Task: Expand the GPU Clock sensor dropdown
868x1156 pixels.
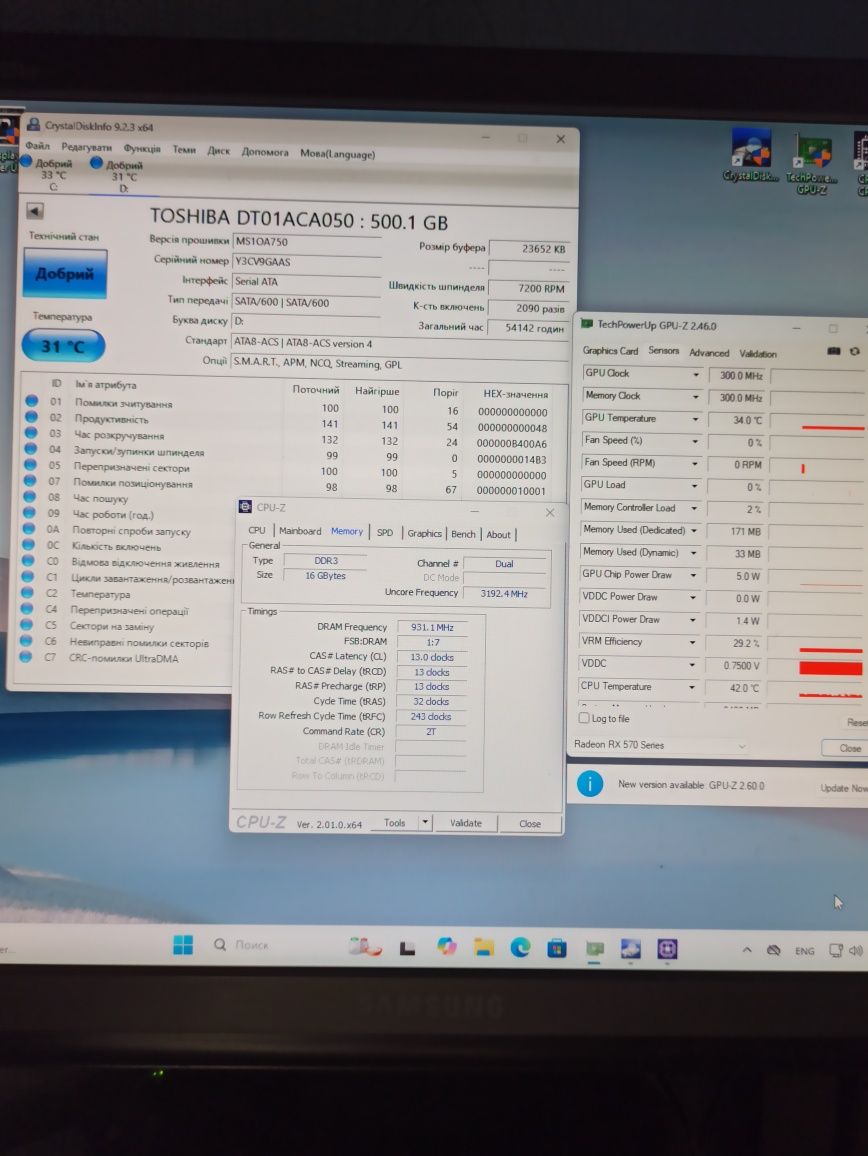Action: (x=695, y=375)
